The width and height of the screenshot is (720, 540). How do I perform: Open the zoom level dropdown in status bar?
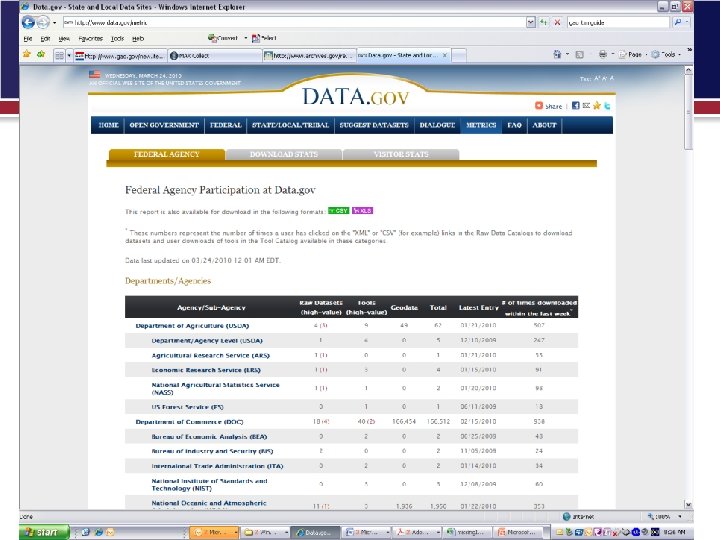point(680,516)
